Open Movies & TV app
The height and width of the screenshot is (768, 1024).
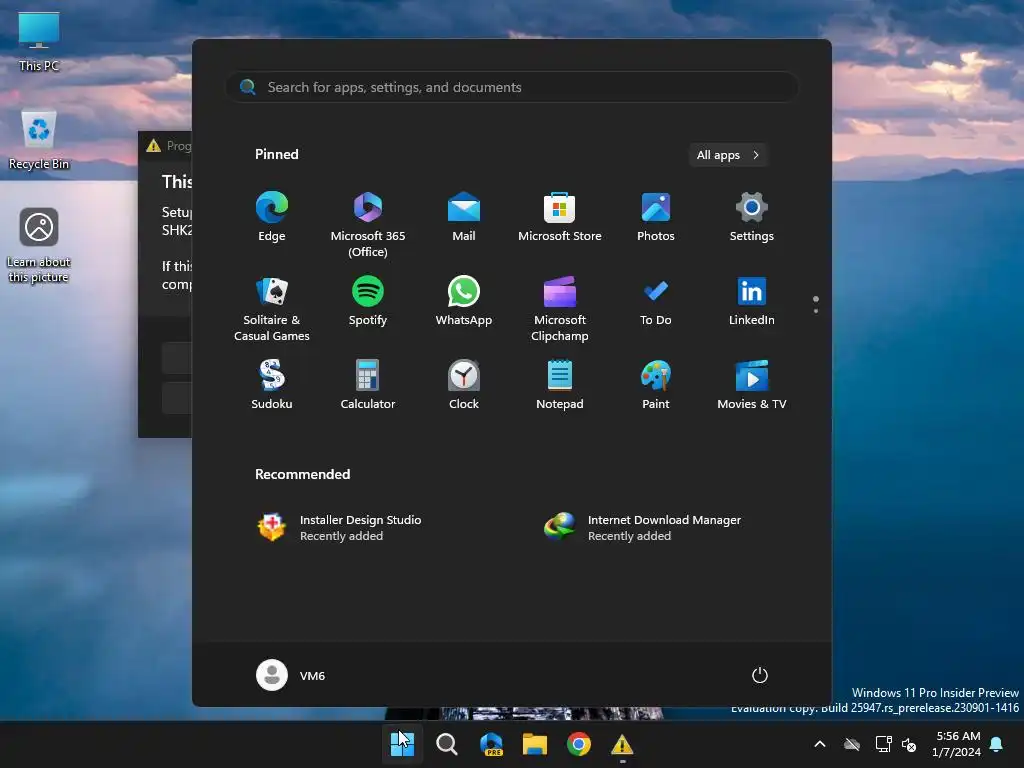pos(752,385)
